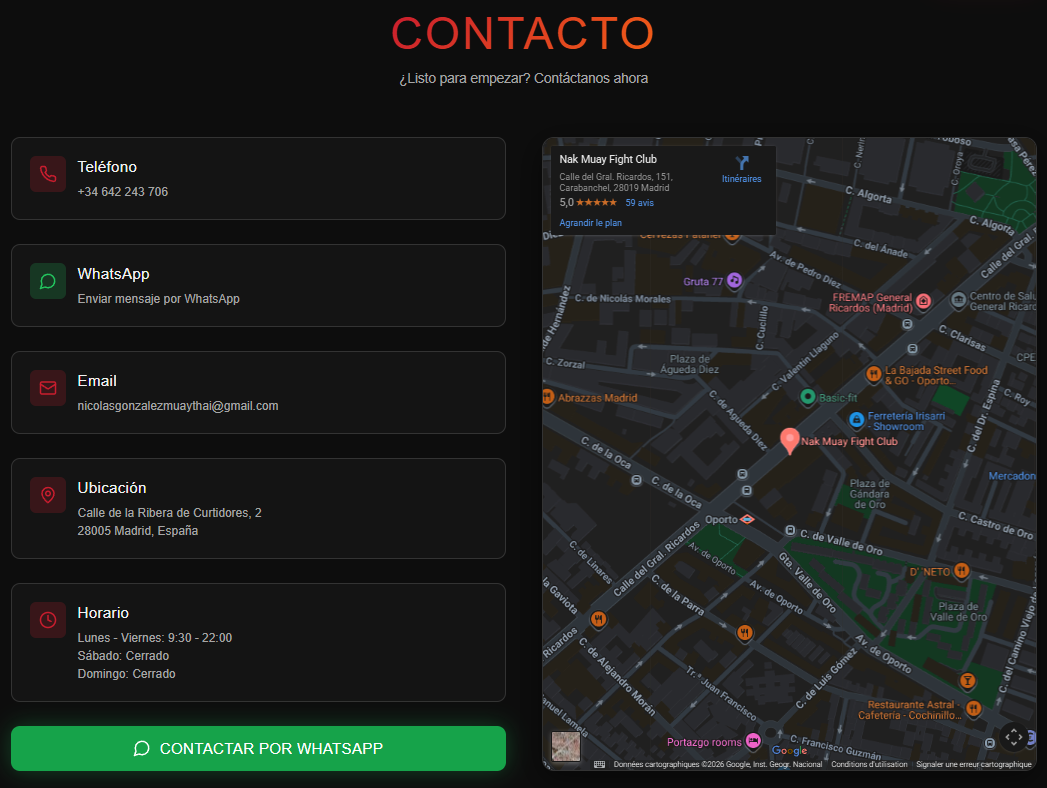
Task: Open the Agrandir le plan link
Action: [x=589, y=222]
